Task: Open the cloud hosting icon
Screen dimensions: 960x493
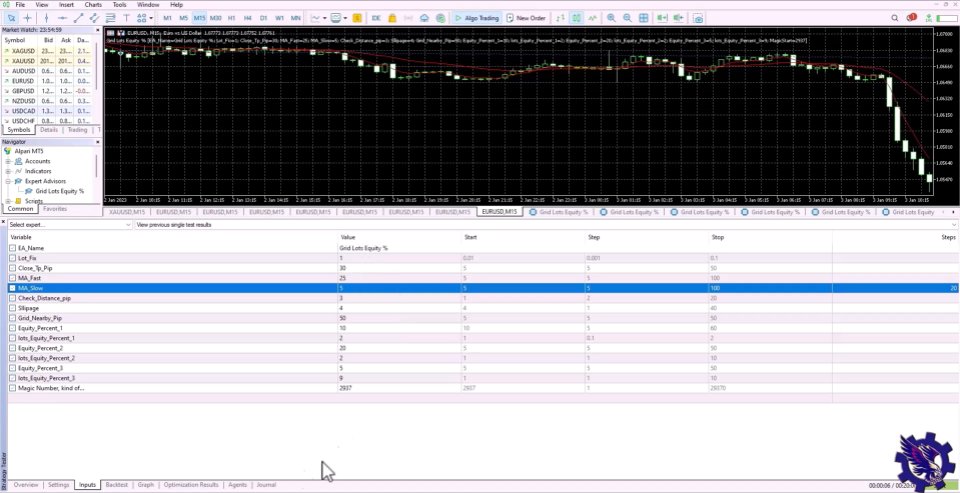Action: (424, 18)
